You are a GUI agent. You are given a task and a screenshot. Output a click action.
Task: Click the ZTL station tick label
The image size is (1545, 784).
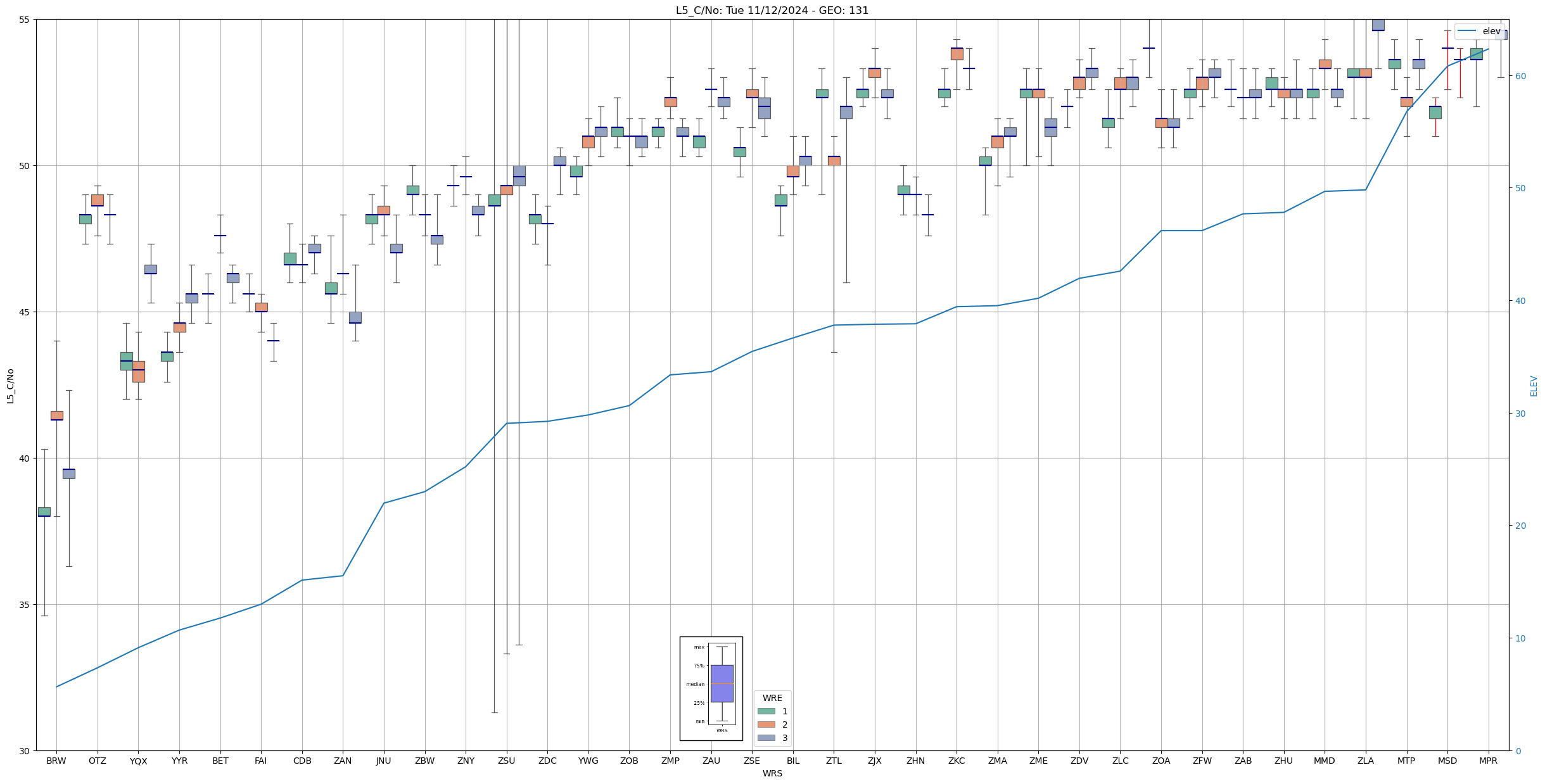[x=834, y=761]
